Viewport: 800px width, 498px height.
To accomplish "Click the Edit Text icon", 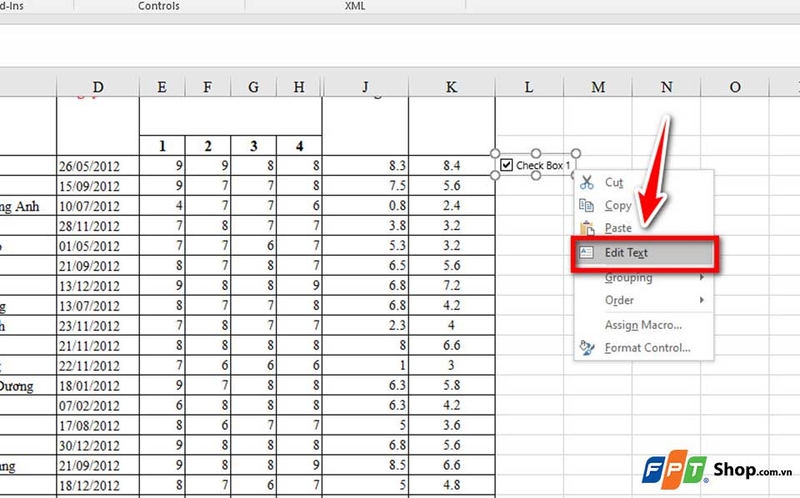I will (x=587, y=252).
